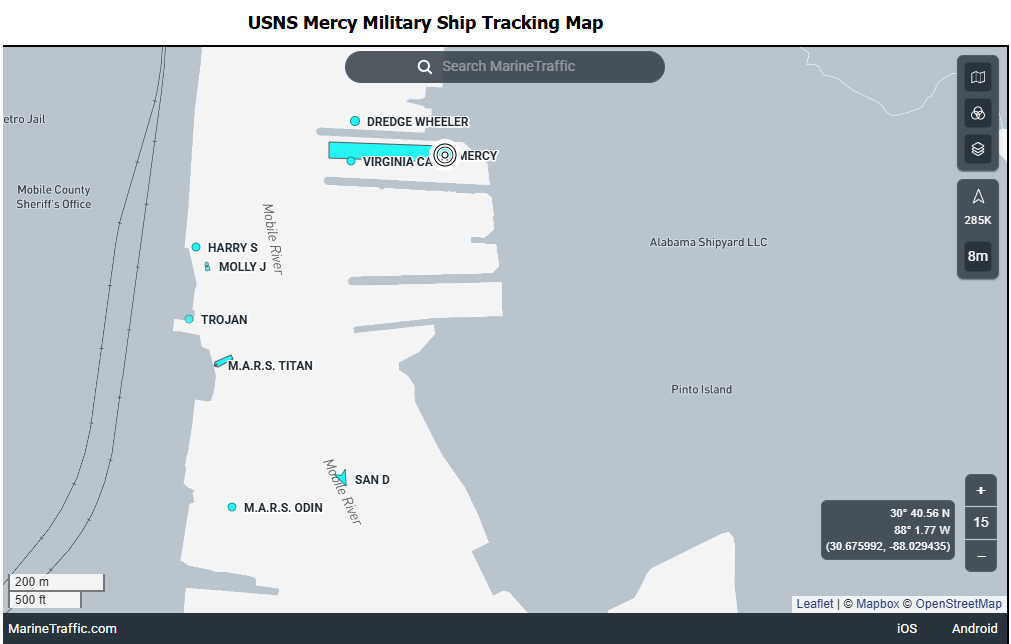
Task: Open the OpenStreetMap attribution link
Action: pos(958,604)
